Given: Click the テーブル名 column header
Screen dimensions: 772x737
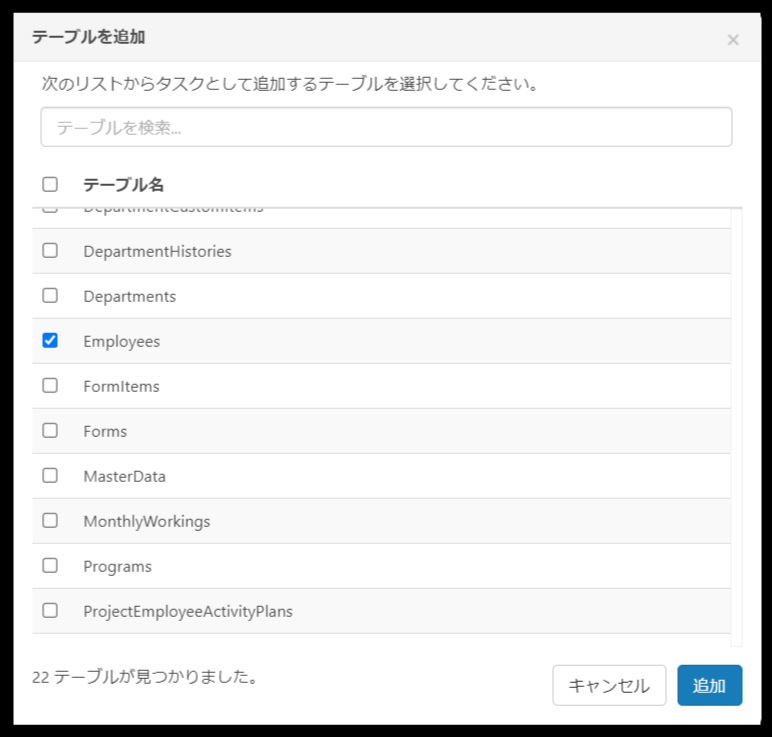Looking at the screenshot, I should click(123, 185).
